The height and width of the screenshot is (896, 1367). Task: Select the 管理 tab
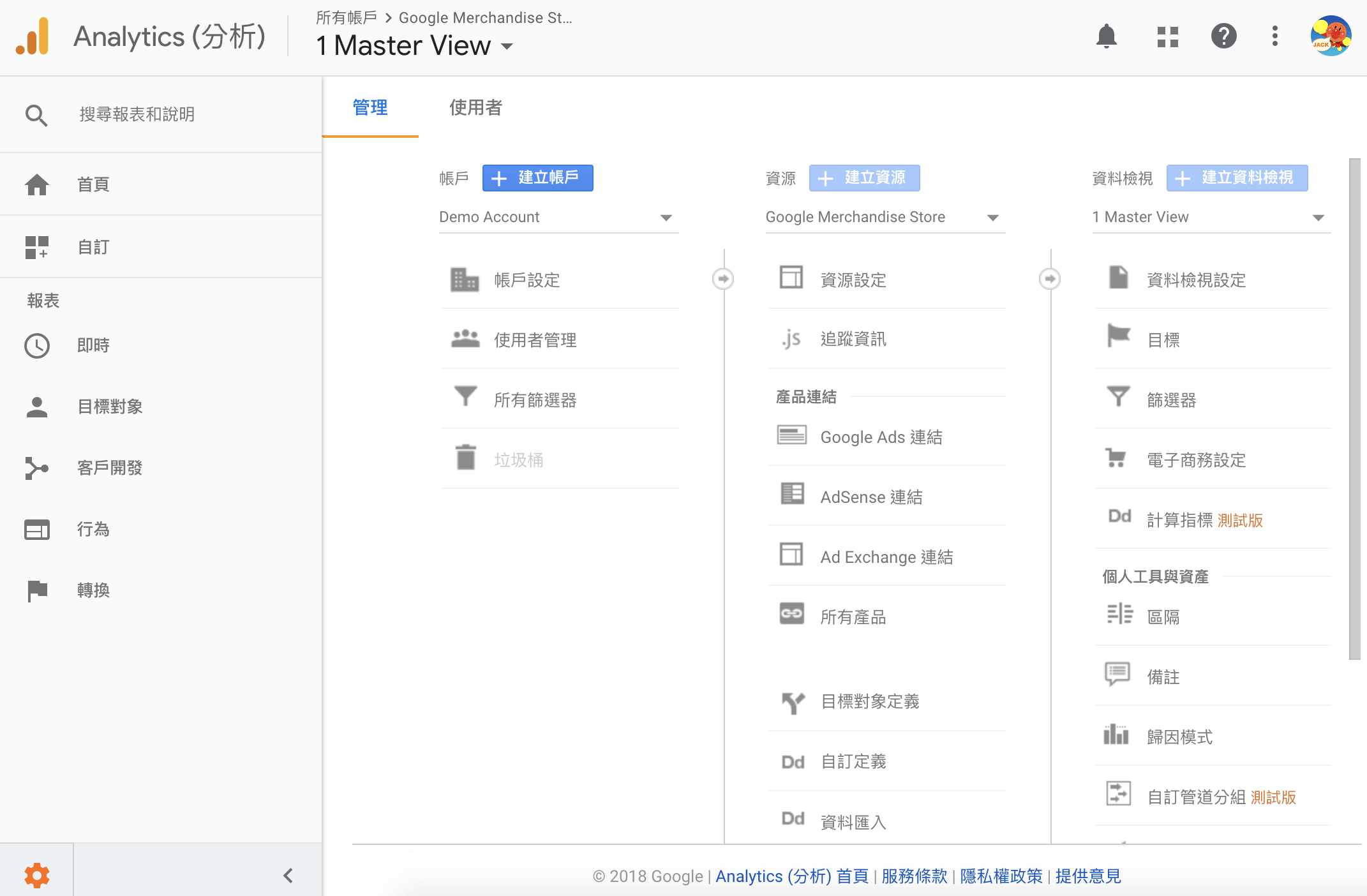[370, 107]
